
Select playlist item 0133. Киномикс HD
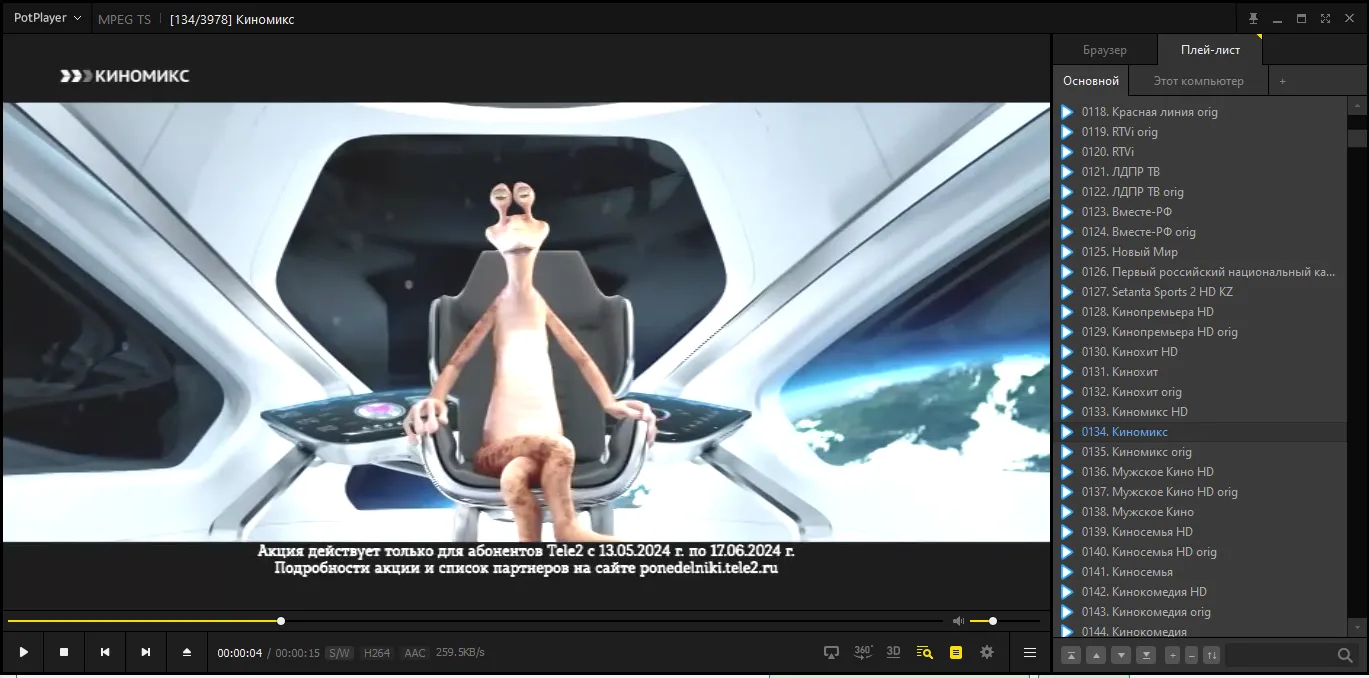click(x=1200, y=412)
